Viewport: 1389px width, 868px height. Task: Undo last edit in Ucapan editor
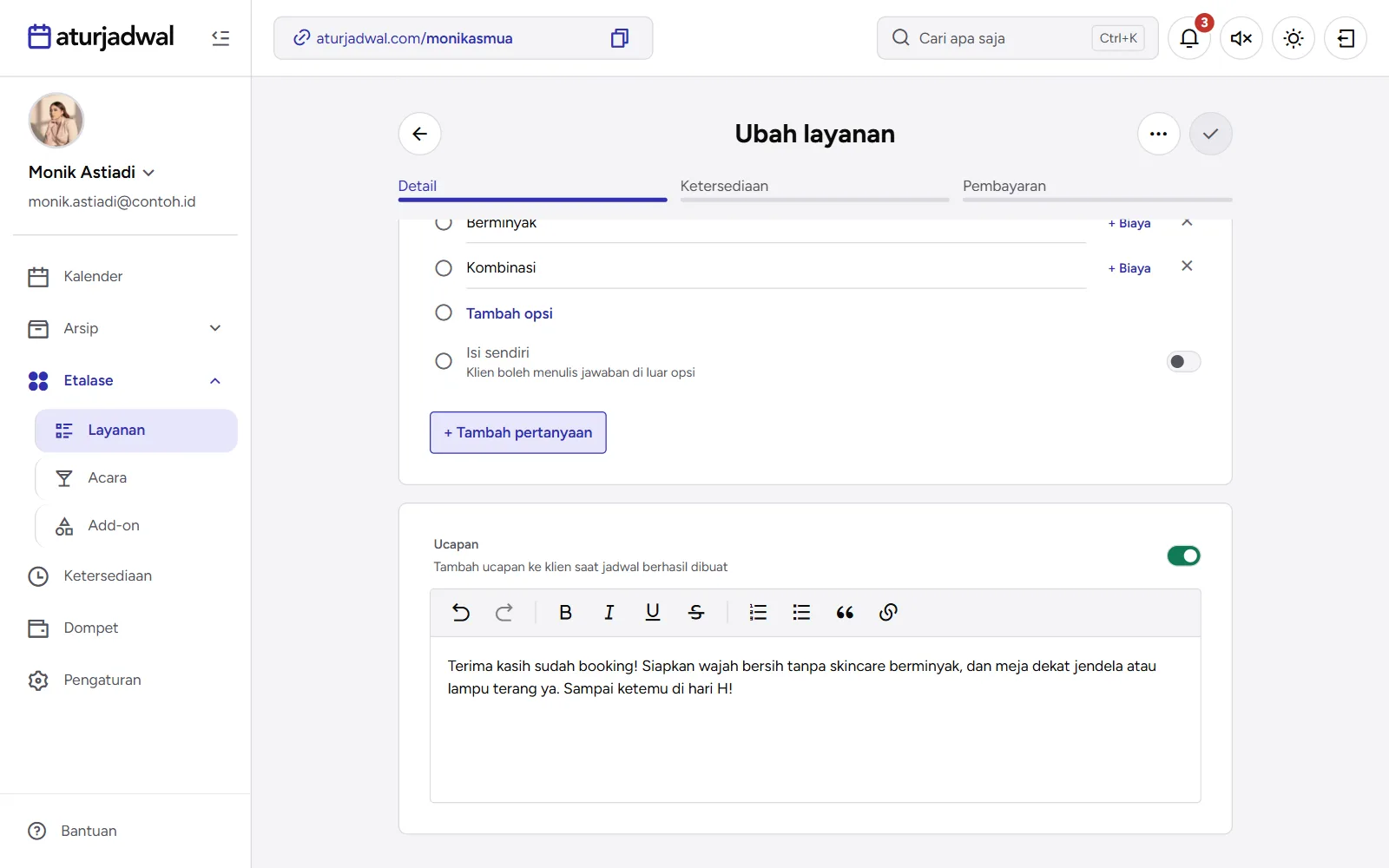click(x=461, y=613)
